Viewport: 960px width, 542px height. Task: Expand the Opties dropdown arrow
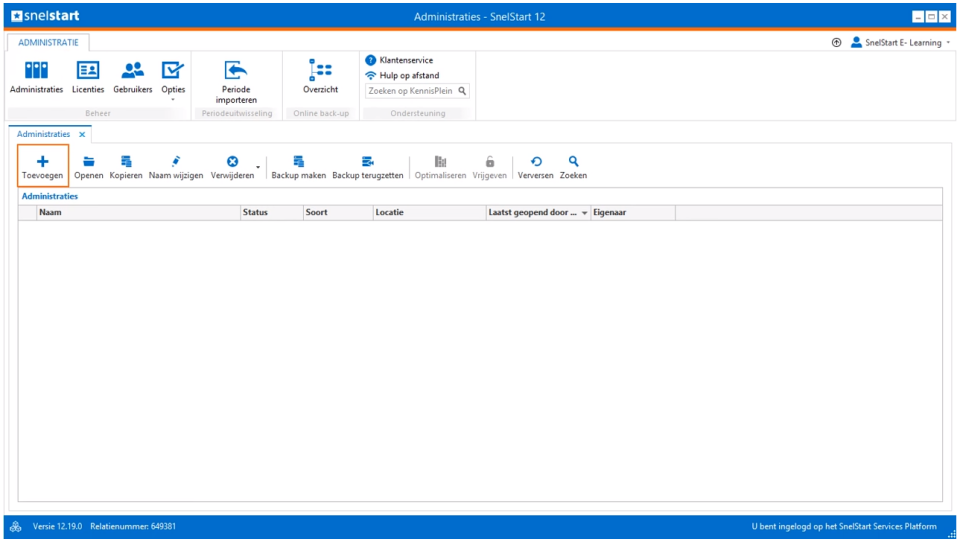173,100
